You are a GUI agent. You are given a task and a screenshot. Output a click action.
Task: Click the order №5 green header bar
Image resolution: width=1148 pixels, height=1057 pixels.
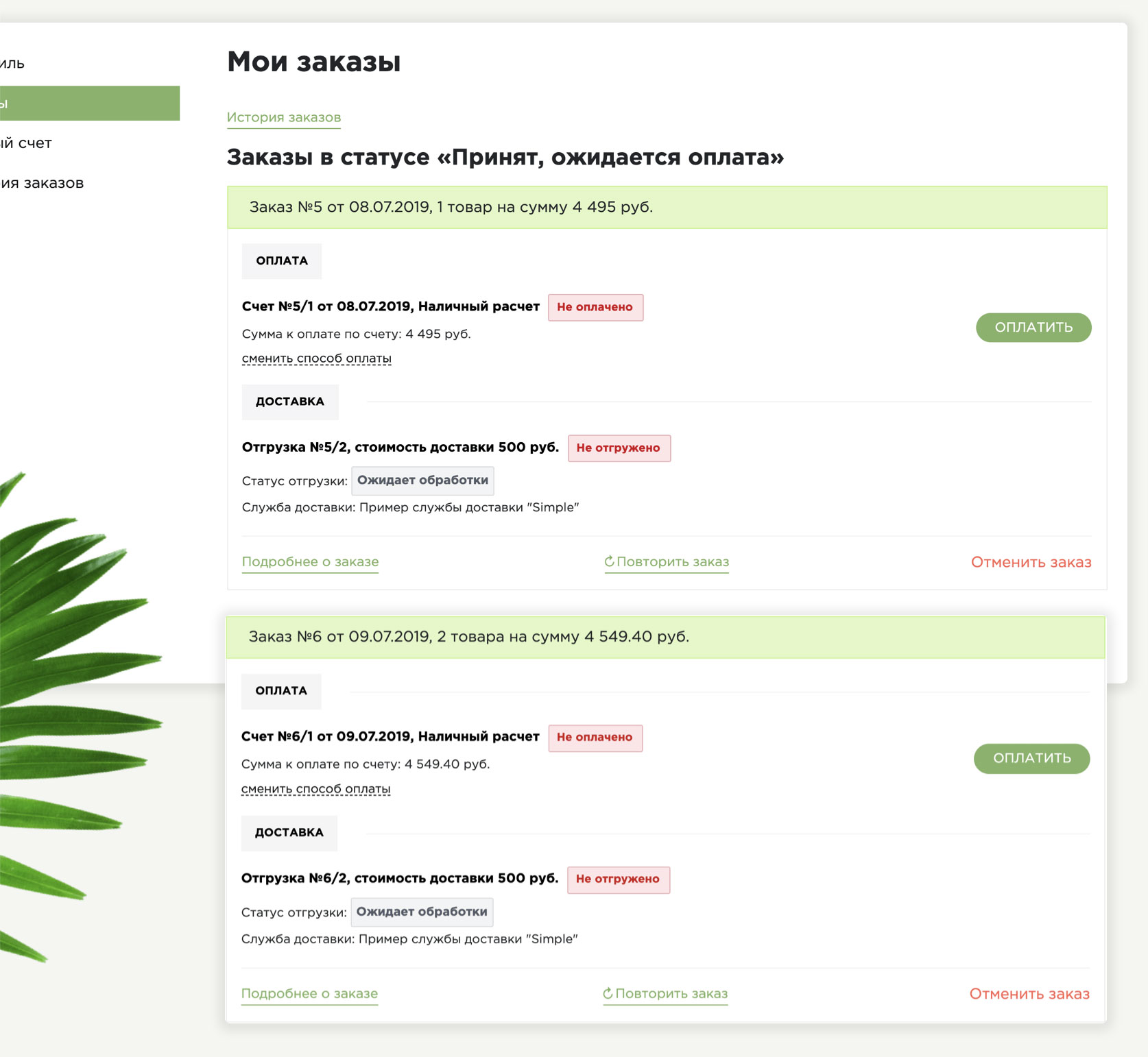click(667, 207)
